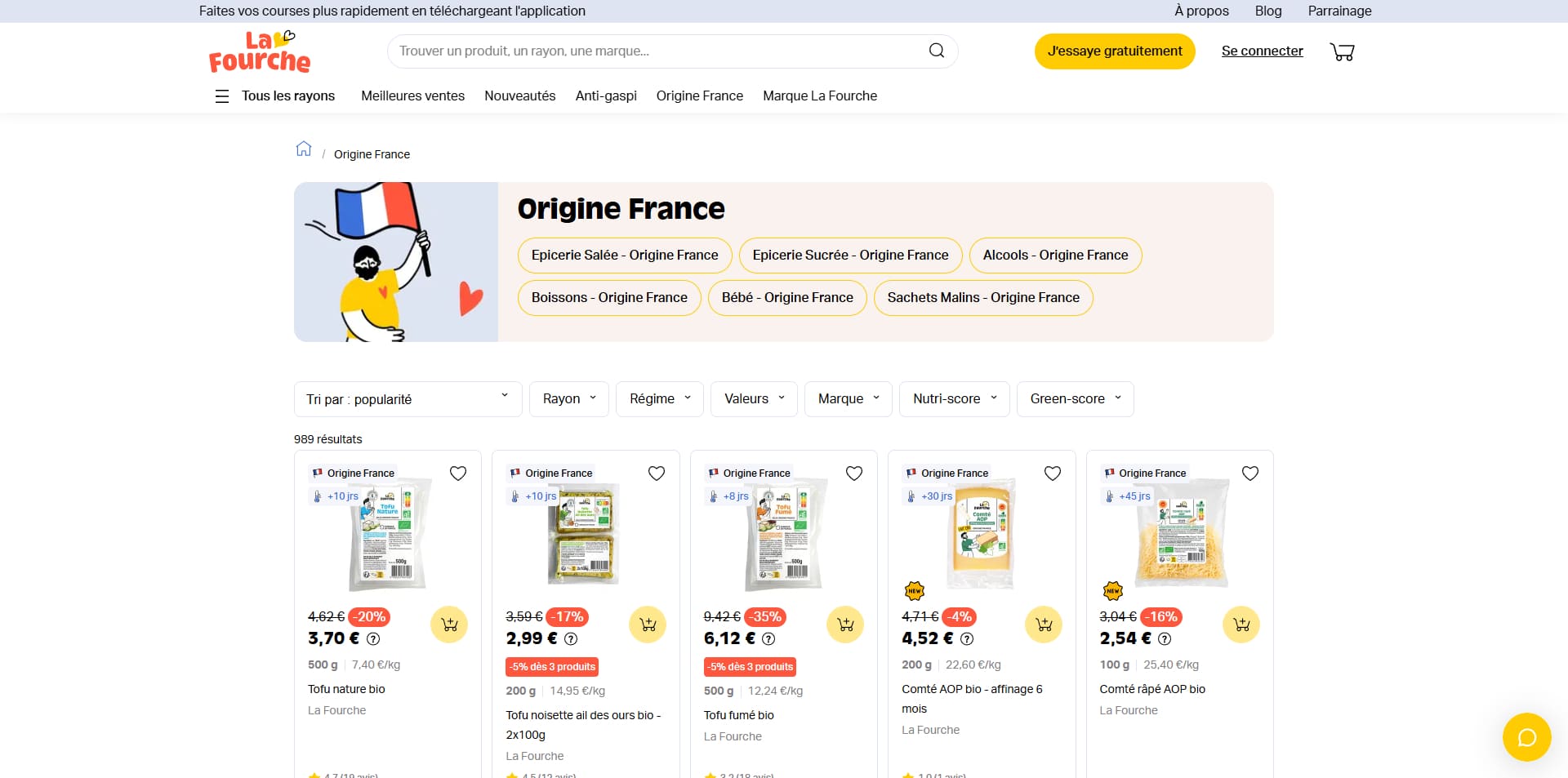Add Tofu nature bio to cart
The image size is (1568, 778).
point(449,625)
